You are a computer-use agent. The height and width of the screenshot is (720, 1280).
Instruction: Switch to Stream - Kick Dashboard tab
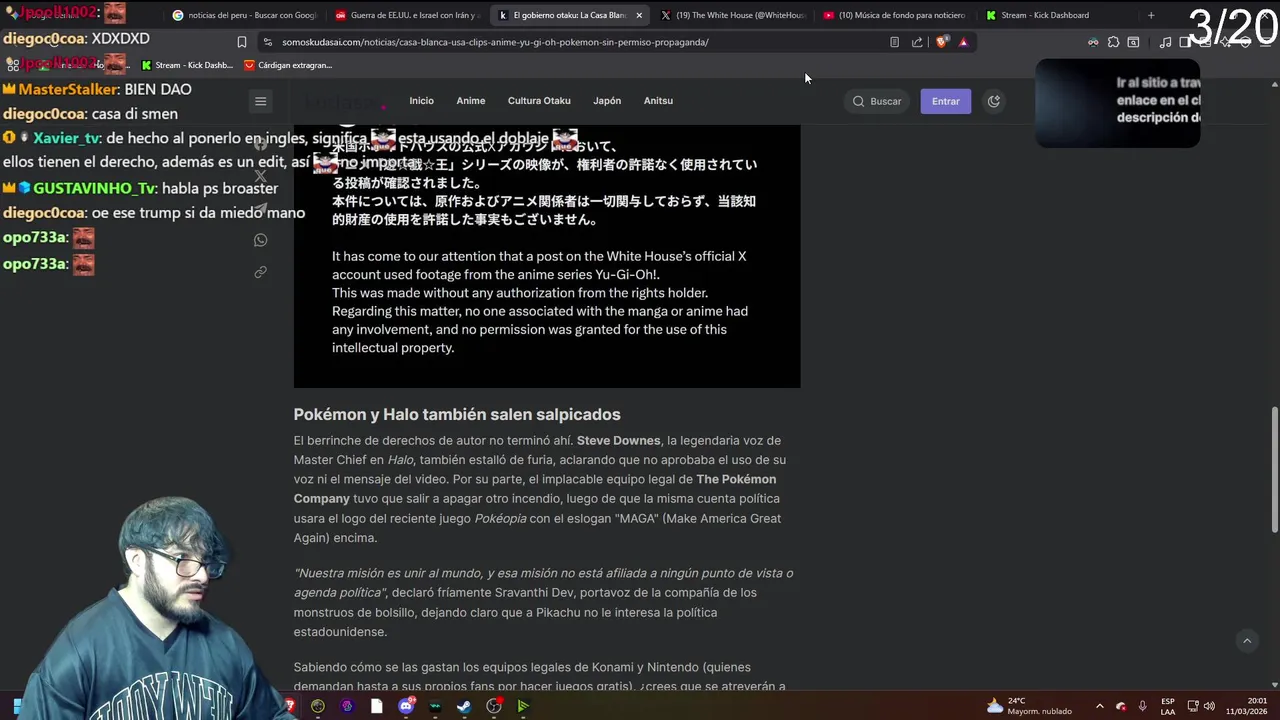coord(1058,15)
